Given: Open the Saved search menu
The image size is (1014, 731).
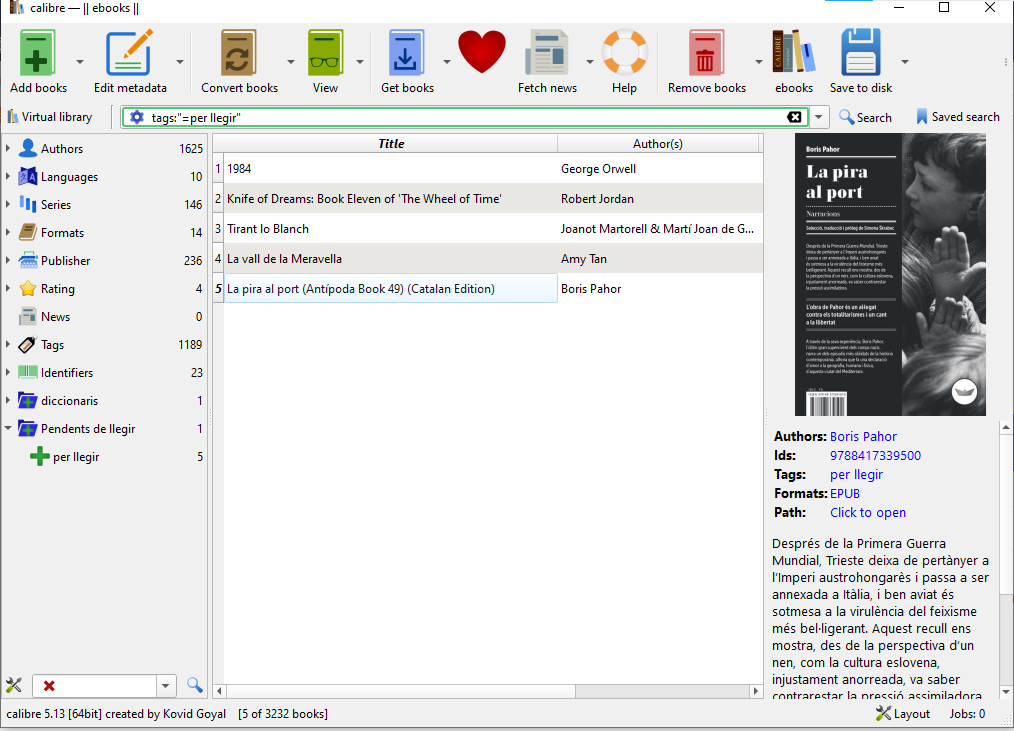Looking at the screenshot, I should pos(958,117).
